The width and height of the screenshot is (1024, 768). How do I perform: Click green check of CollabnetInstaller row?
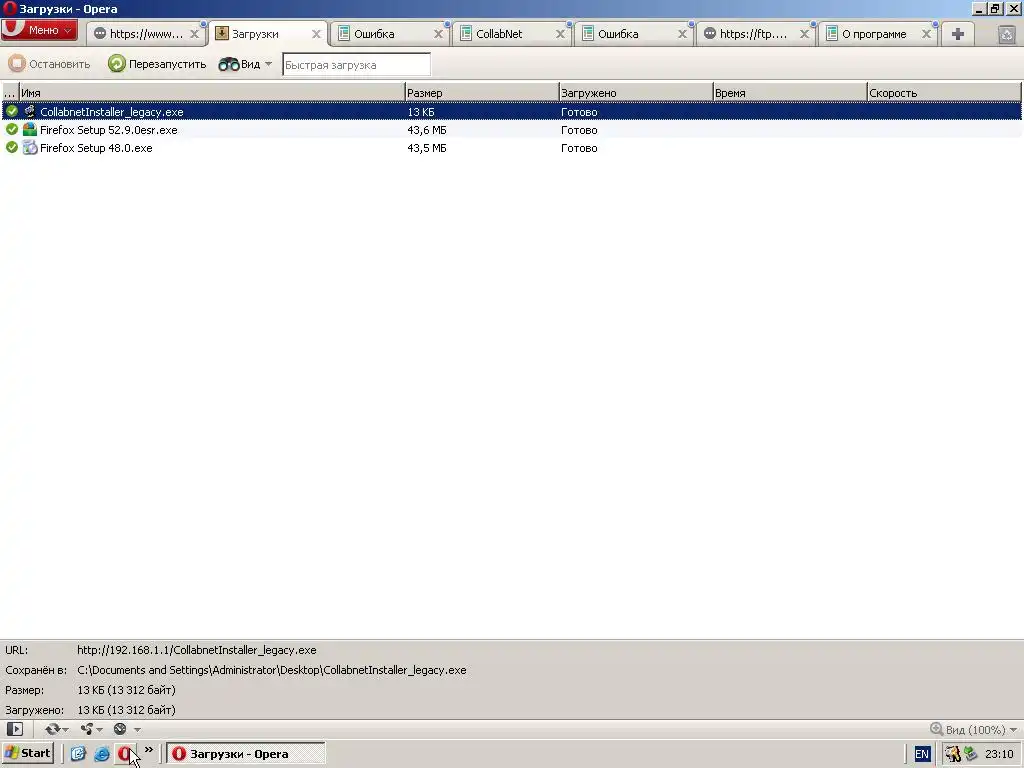pos(12,111)
